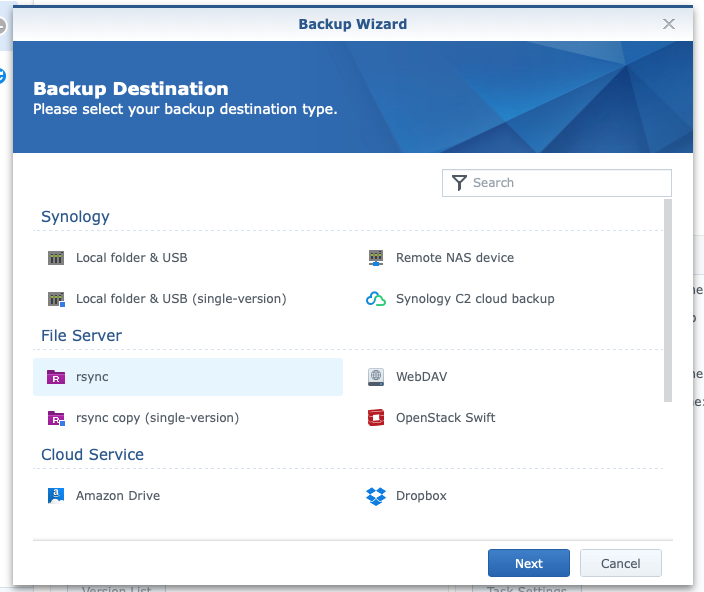This screenshot has width=704, height=592.
Task: Click the Amazon Drive label
Action: 118,496
